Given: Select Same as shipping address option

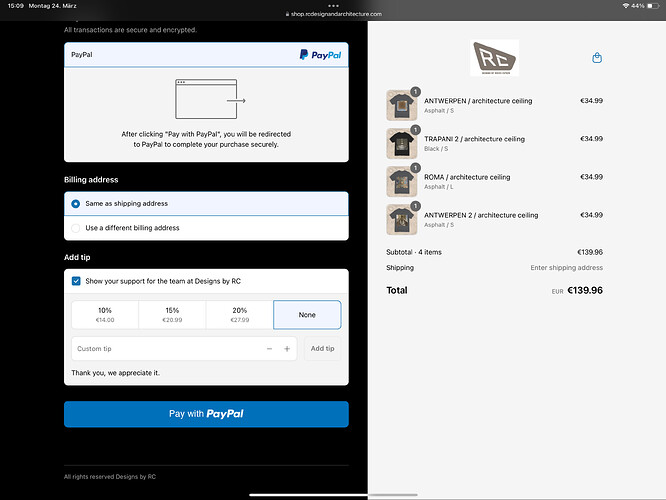Looking at the screenshot, I should pyautogui.click(x=206, y=203).
